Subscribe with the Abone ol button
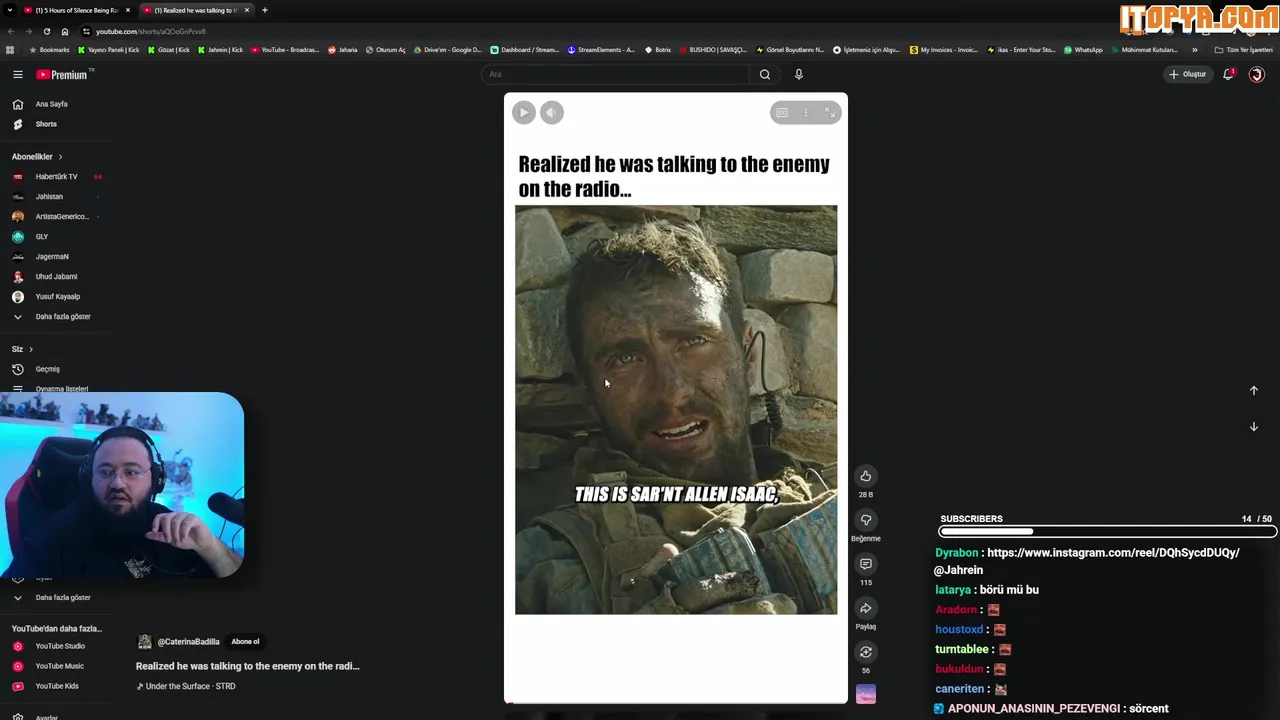The image size is (1280, 720). click(x=245, y=642)
